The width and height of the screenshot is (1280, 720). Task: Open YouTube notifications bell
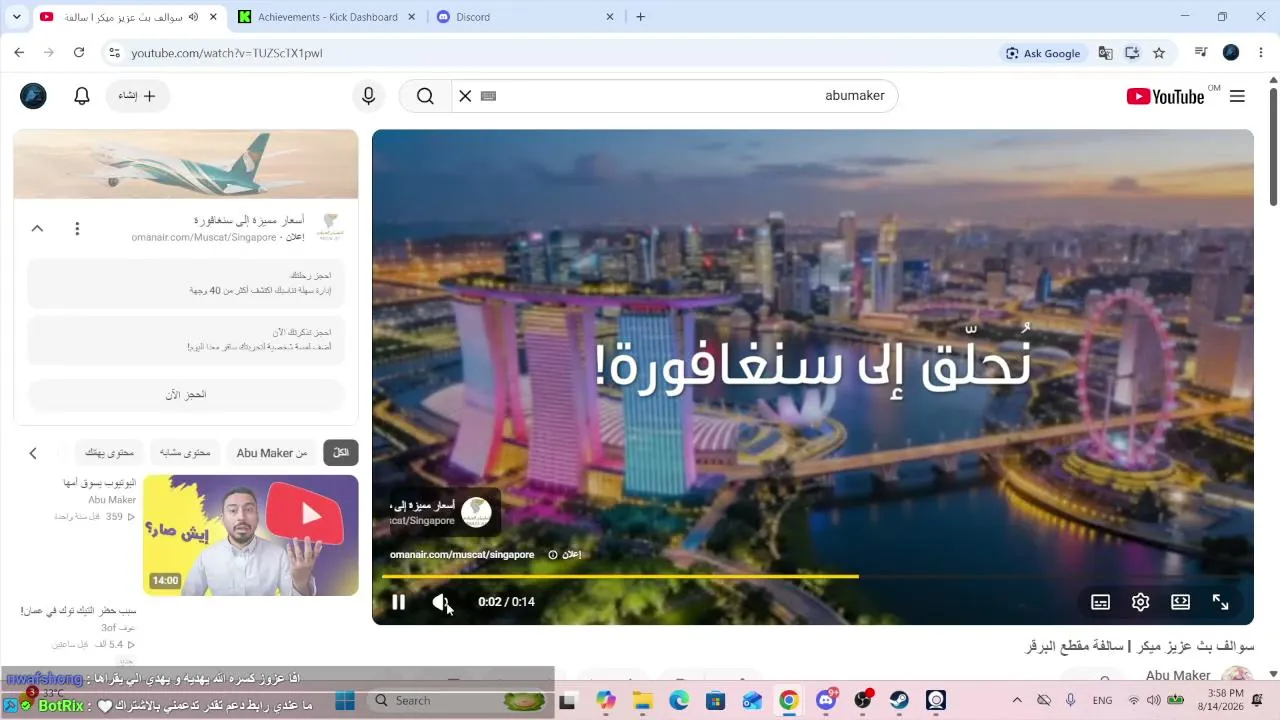pos(82,96)
